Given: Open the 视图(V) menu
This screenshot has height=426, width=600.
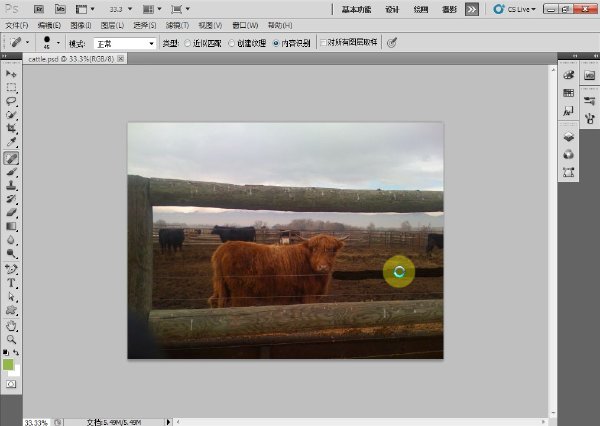Looking at the screenshot, I should 210,26.
